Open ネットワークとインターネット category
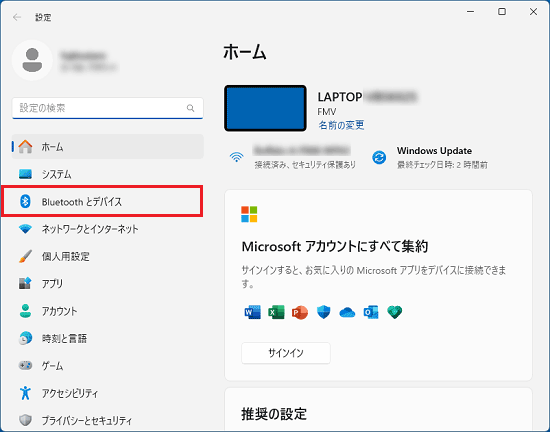550x432 pixels. click(x=108, y=229)
